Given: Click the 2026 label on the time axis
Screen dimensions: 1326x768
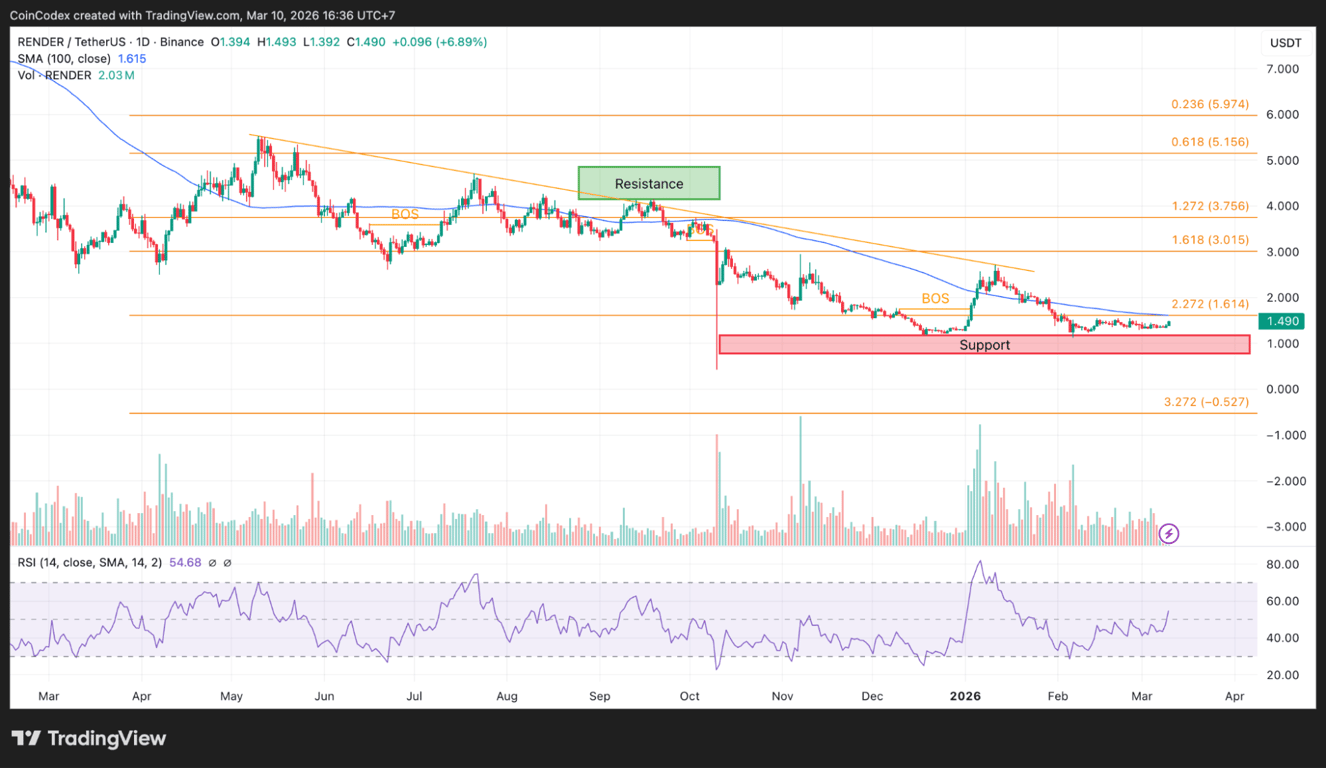Looking at the screenshot, I should 965,696.
